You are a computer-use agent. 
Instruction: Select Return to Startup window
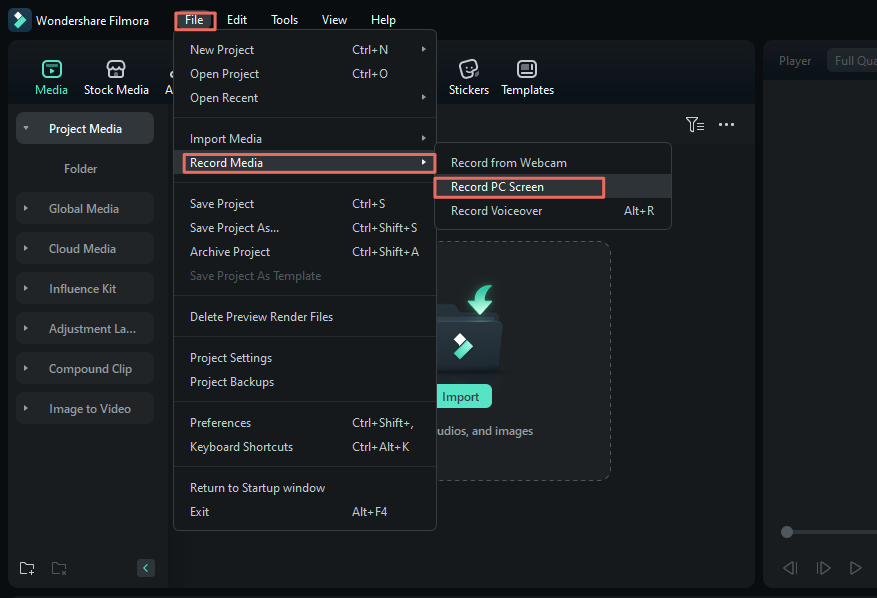tap(305, 488)
